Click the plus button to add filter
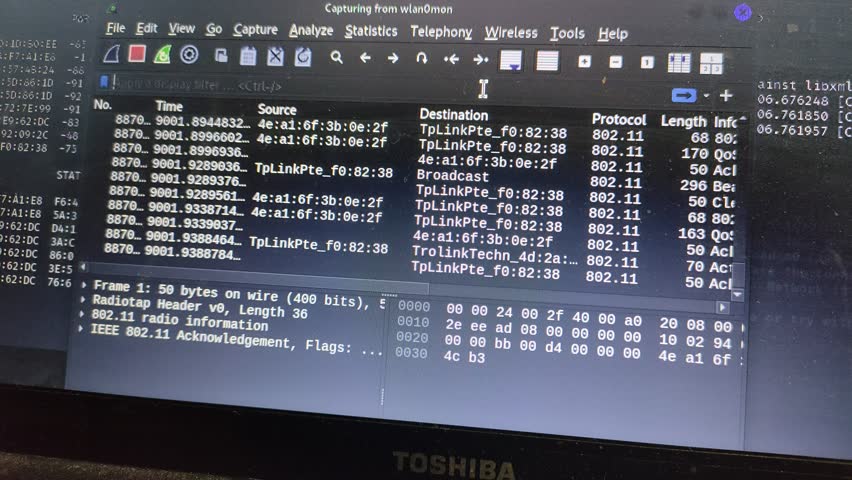Screen dimensions: 852x480 [726, 96]
